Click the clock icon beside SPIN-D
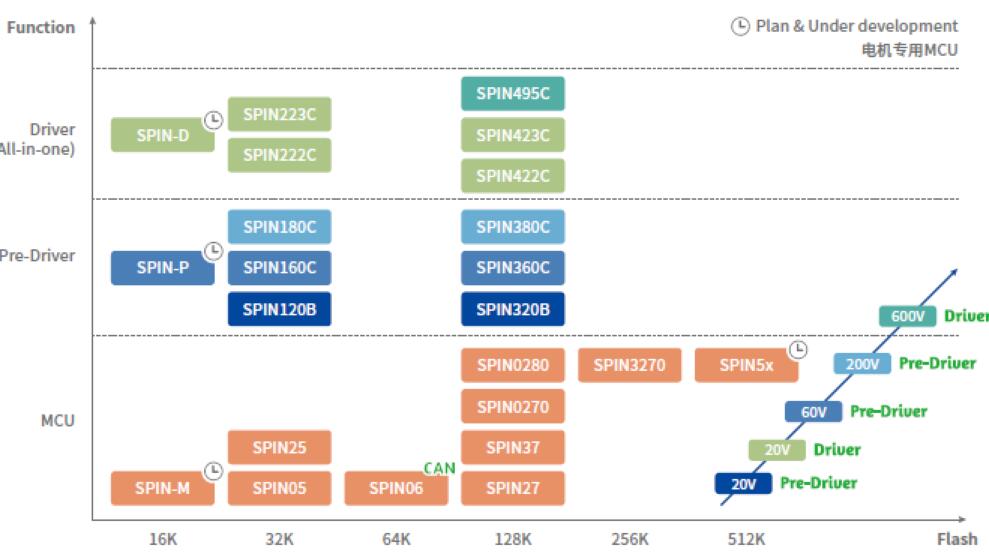The width and height of the screenshot is (989, 560). click(213, 119)
